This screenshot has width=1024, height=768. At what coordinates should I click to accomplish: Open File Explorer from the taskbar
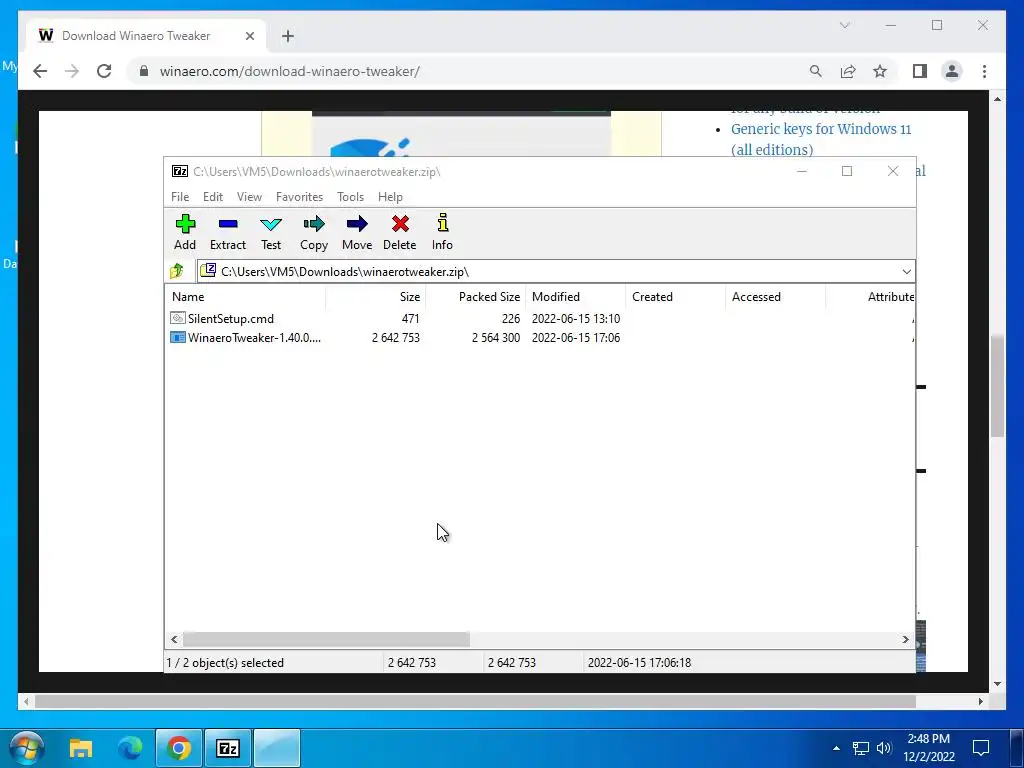click(x=81, y=748)
